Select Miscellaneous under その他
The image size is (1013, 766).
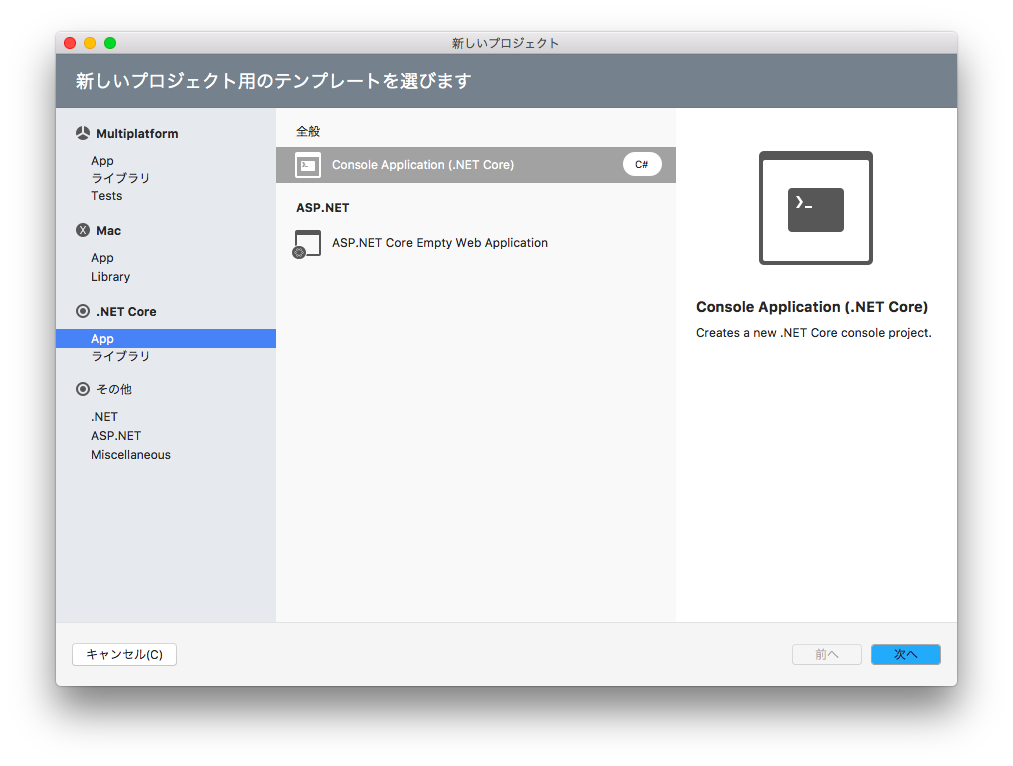[131, 455]
